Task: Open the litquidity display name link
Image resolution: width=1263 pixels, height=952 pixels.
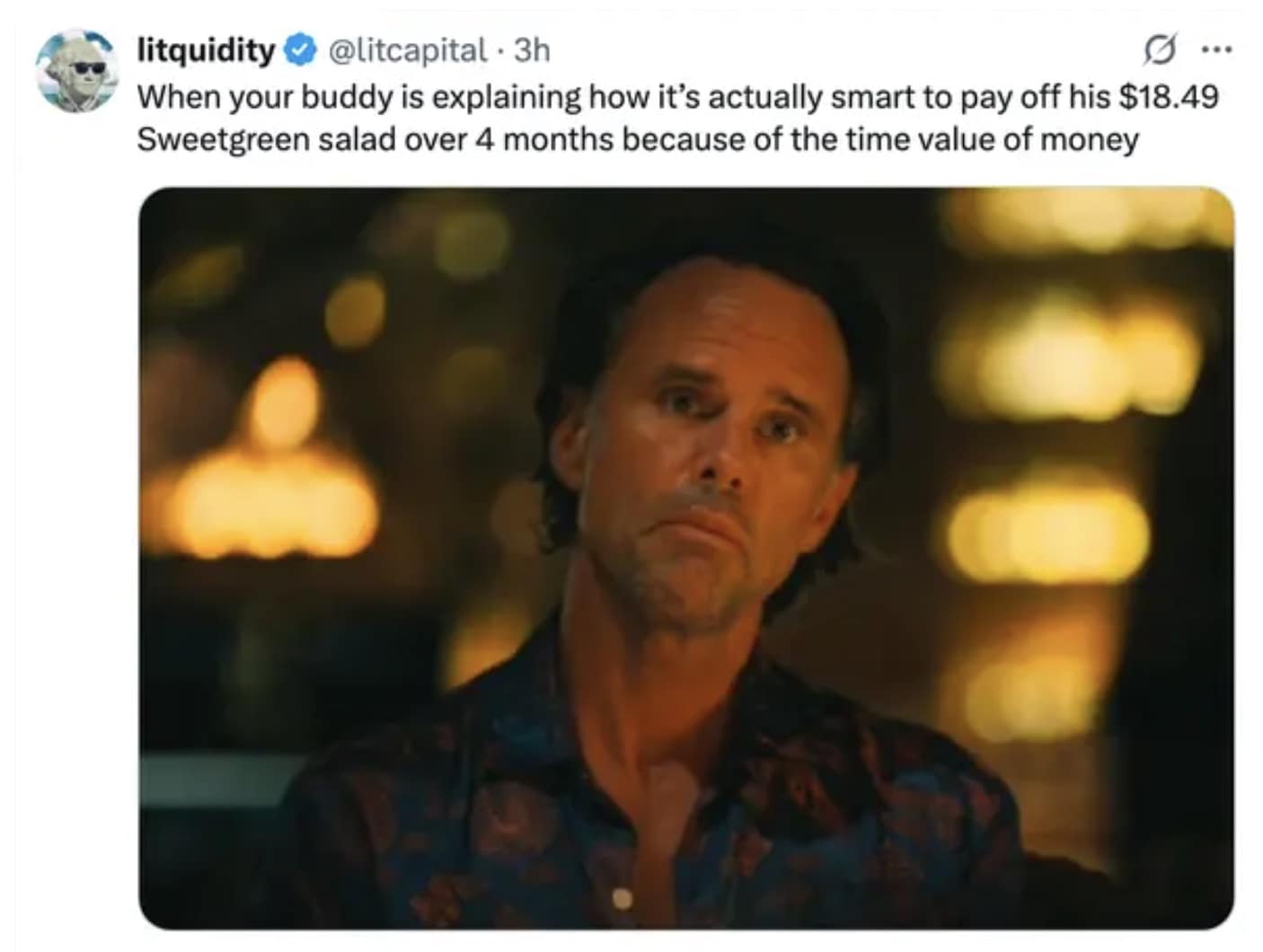Action: click(206, 50)
